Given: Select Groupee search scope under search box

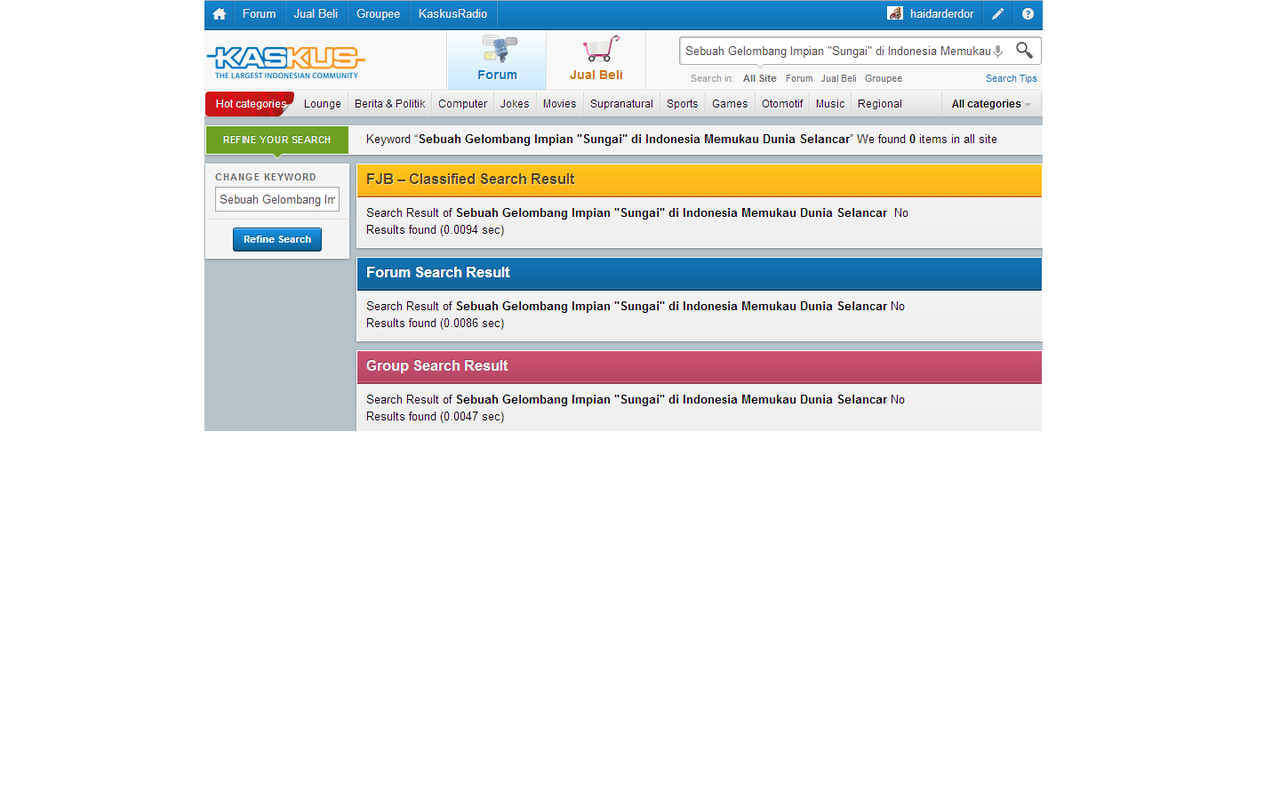Looking at the screenshot, I should click(884, 78).
